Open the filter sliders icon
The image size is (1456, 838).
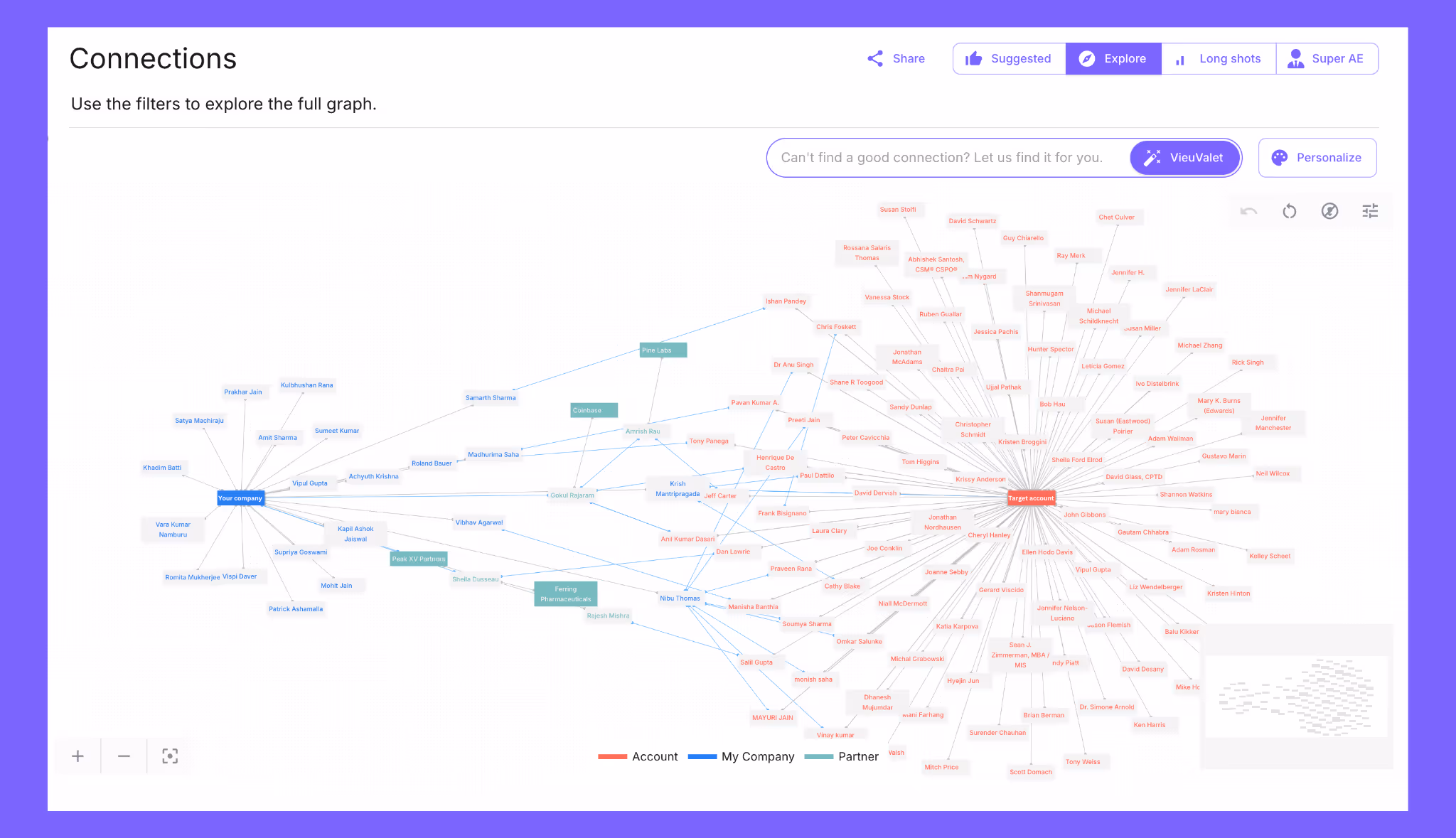1370,211
